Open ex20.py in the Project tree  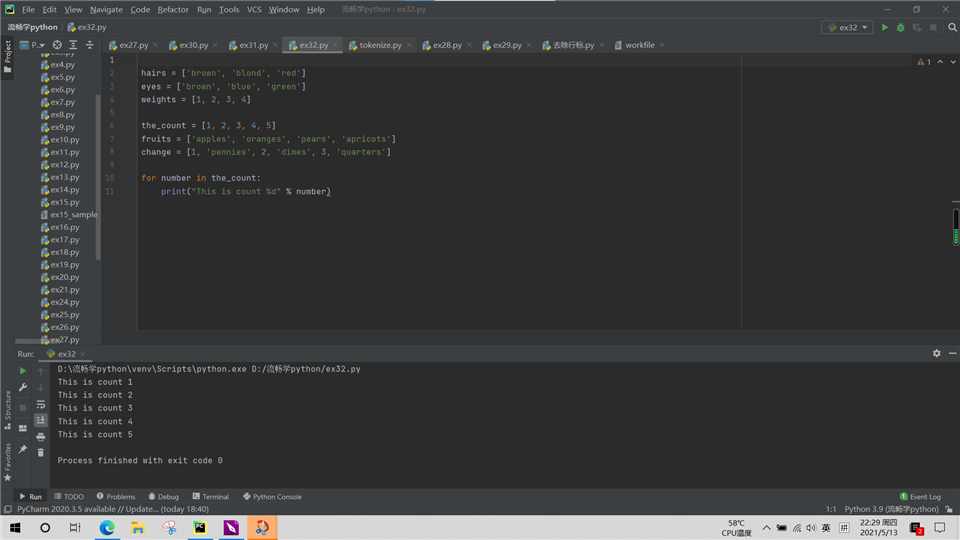pos(60,277)
